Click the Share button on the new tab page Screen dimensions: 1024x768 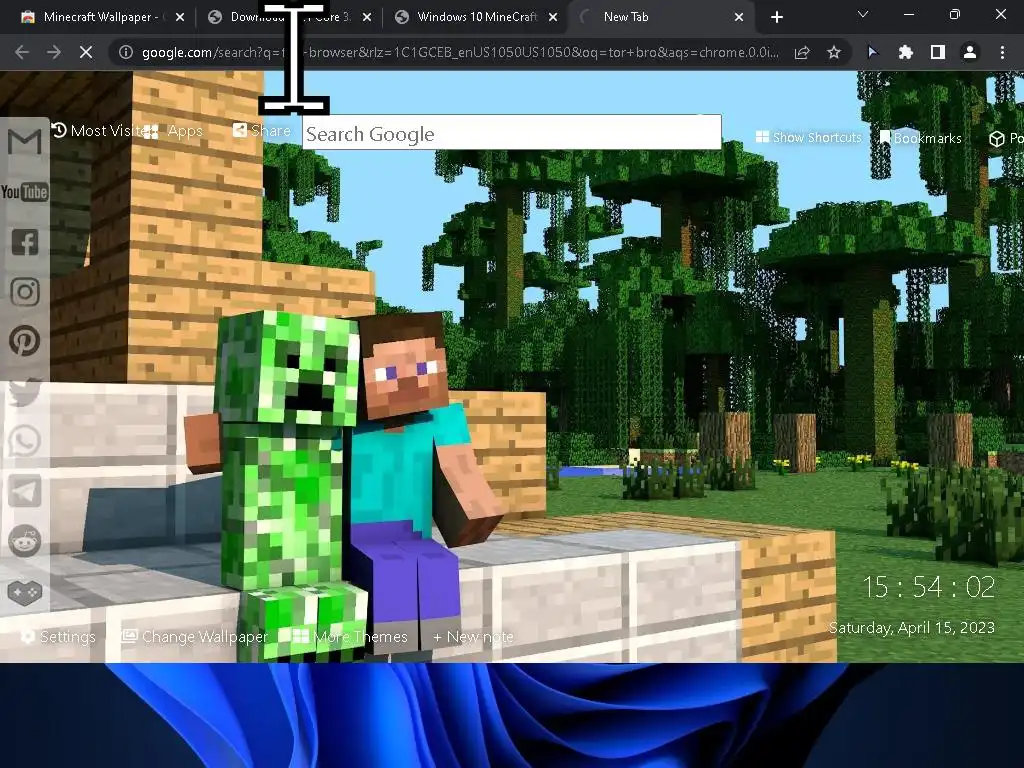click(x=262, y=131)
